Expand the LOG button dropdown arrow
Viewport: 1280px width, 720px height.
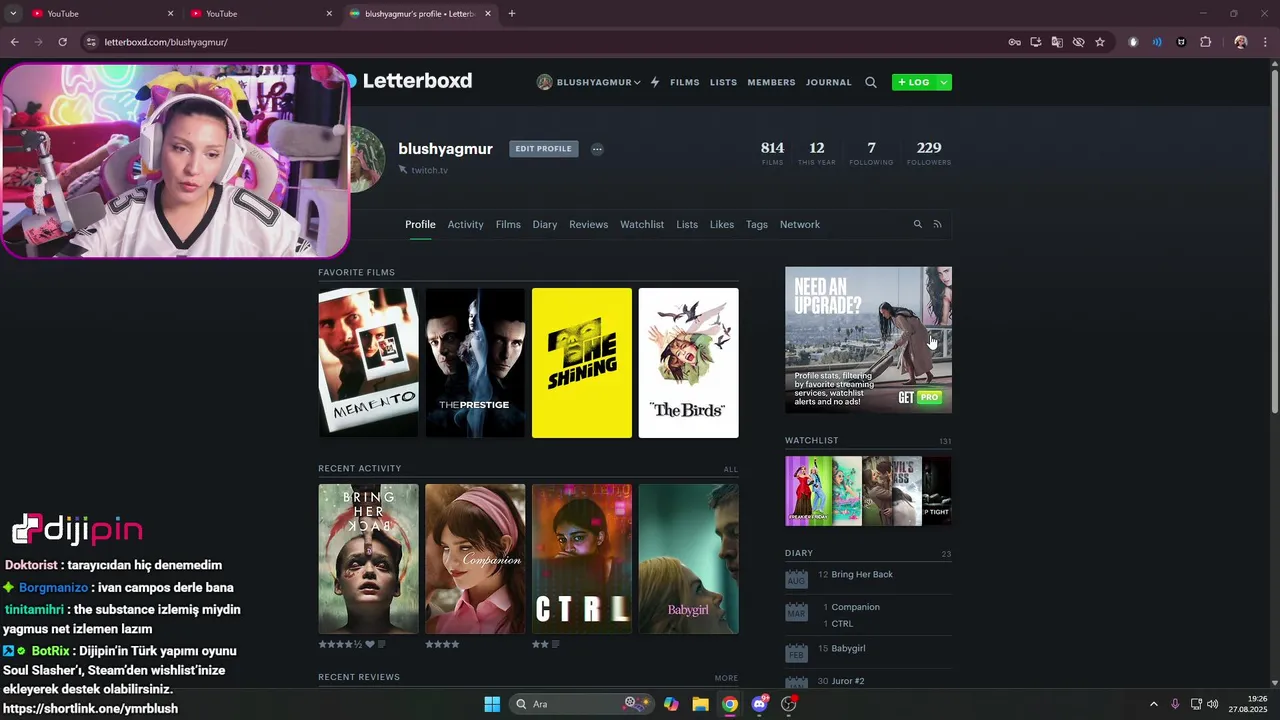(943, 82)
